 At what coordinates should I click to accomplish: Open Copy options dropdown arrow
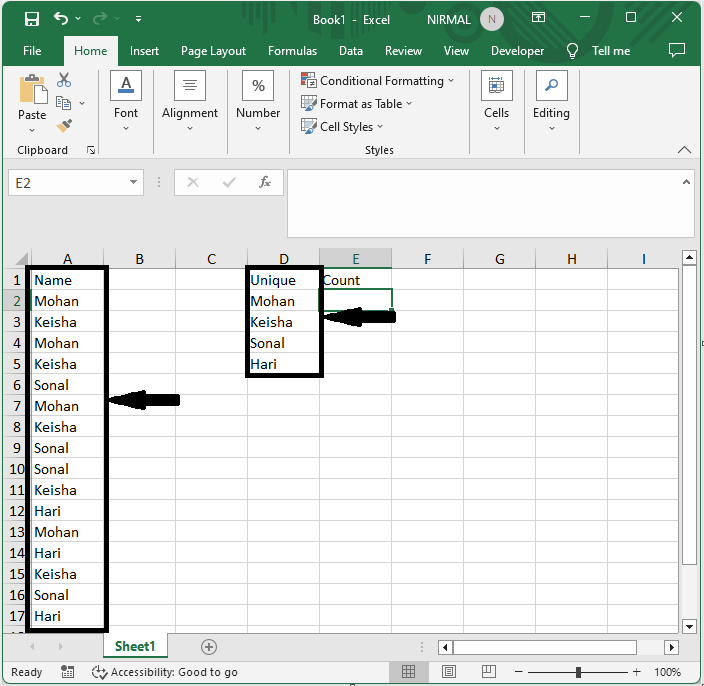click(x=82, y=103)
